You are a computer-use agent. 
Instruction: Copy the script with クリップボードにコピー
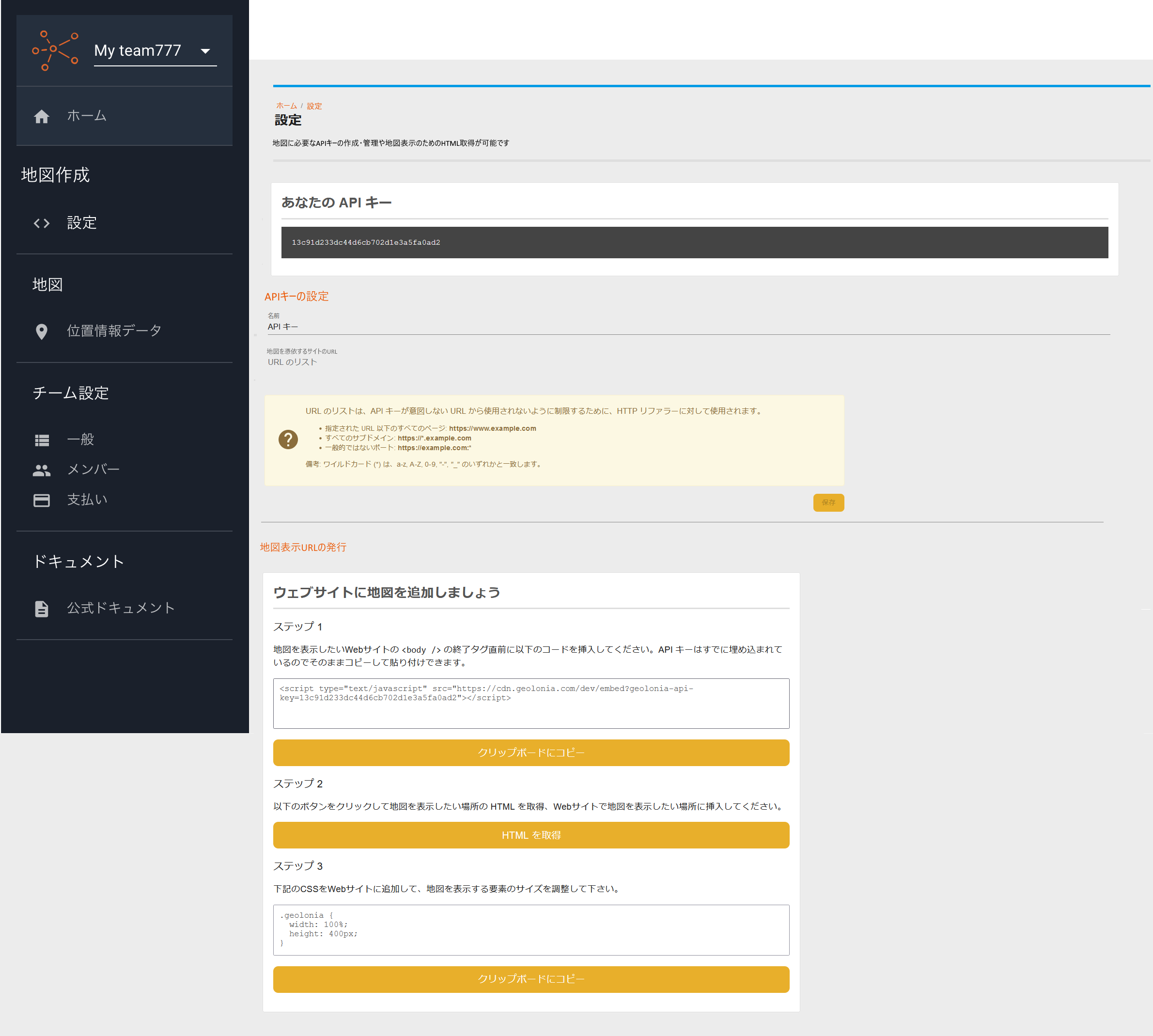tap(531, 753)
